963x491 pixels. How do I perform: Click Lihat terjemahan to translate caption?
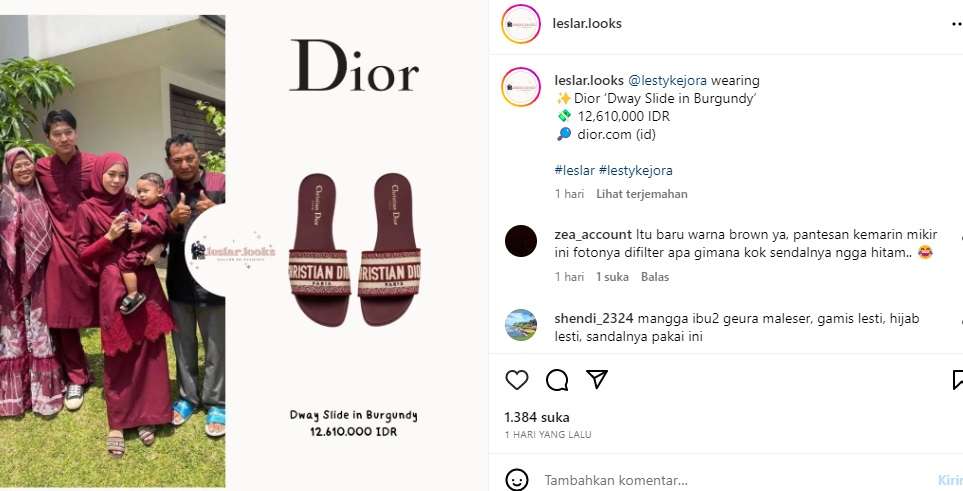(642, 194)
